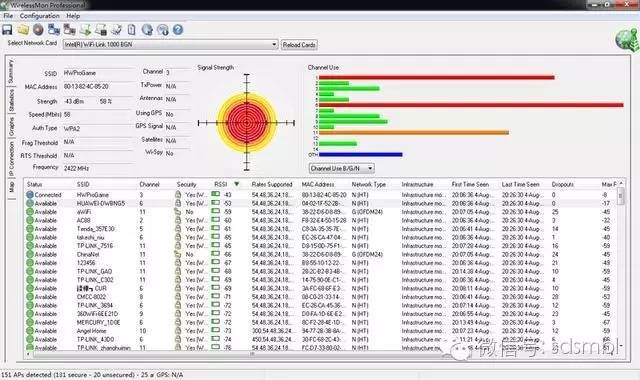The image size is (640, 380).
Task: Click the dark dual-computer disconnect icon
Action: 69,30
